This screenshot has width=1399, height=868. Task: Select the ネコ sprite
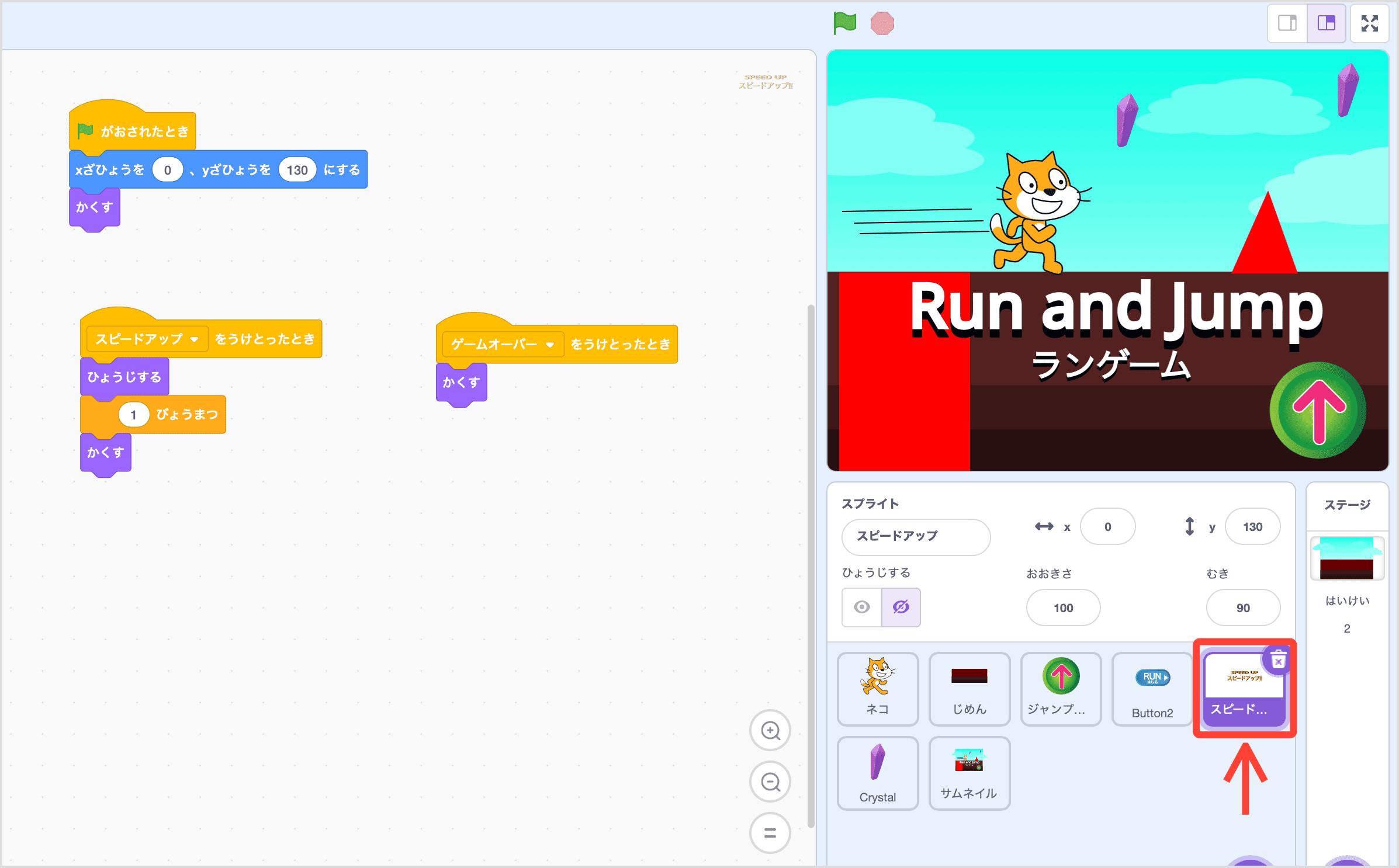877,689
